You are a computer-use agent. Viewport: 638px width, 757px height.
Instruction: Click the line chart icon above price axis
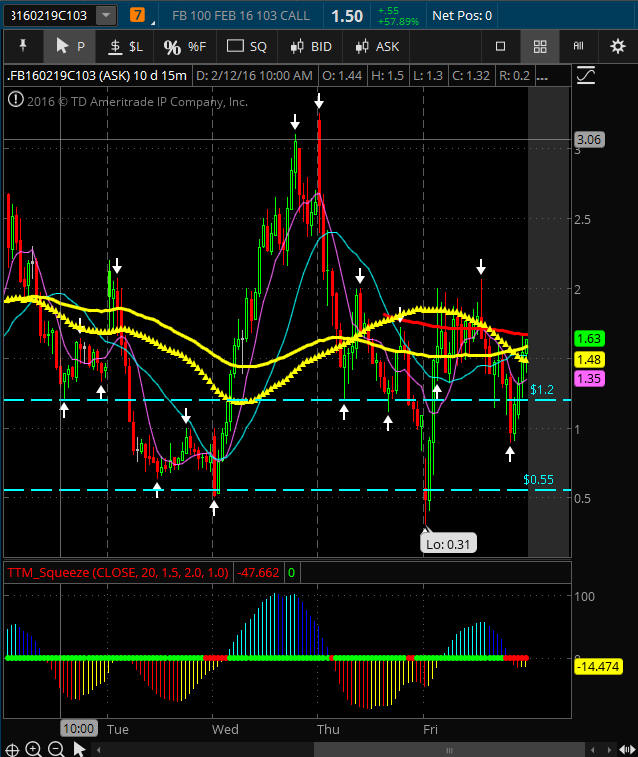click(586, 75)
